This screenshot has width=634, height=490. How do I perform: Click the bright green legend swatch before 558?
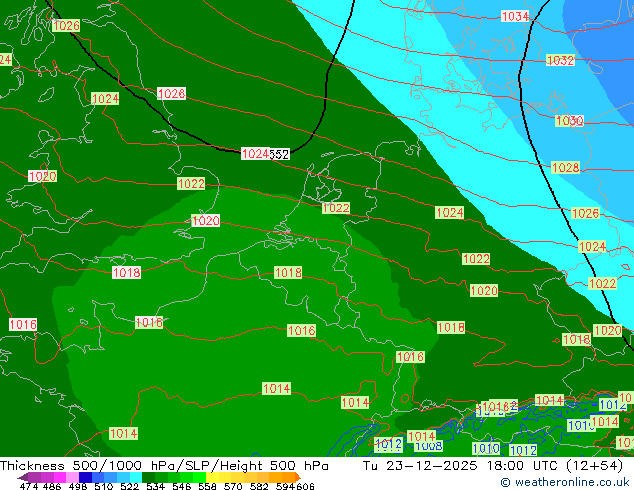[199, 477]
